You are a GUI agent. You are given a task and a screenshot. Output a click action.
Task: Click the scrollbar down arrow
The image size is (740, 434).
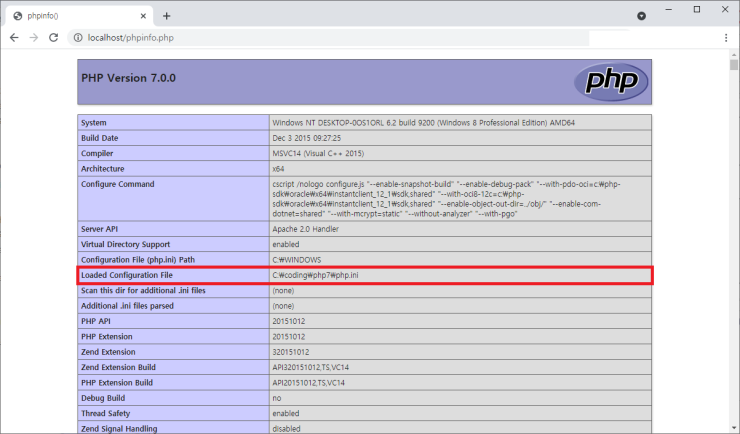click(733, 426)
